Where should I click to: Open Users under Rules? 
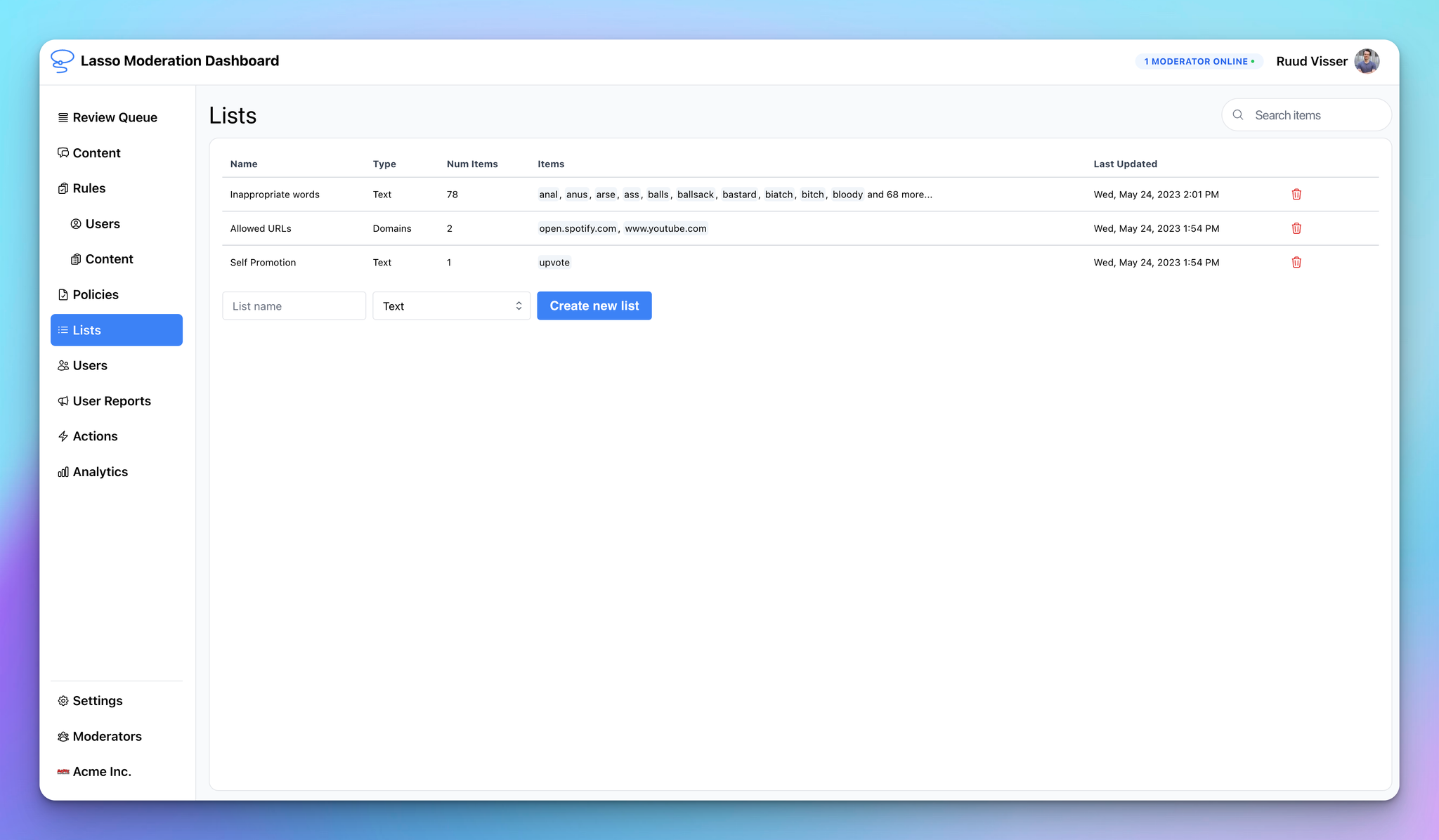[102, 224]
